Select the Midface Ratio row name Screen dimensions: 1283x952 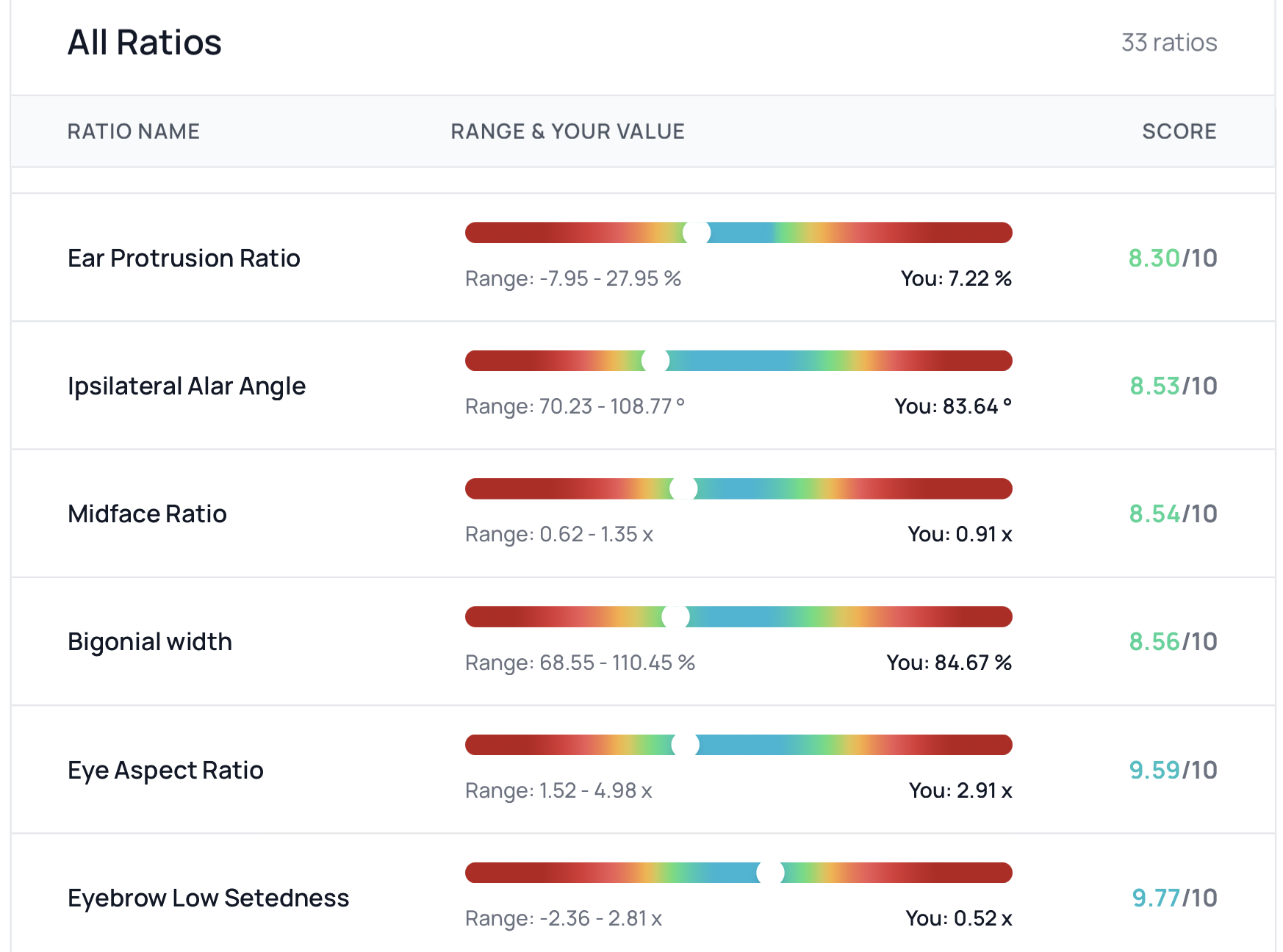coord(147,514)
